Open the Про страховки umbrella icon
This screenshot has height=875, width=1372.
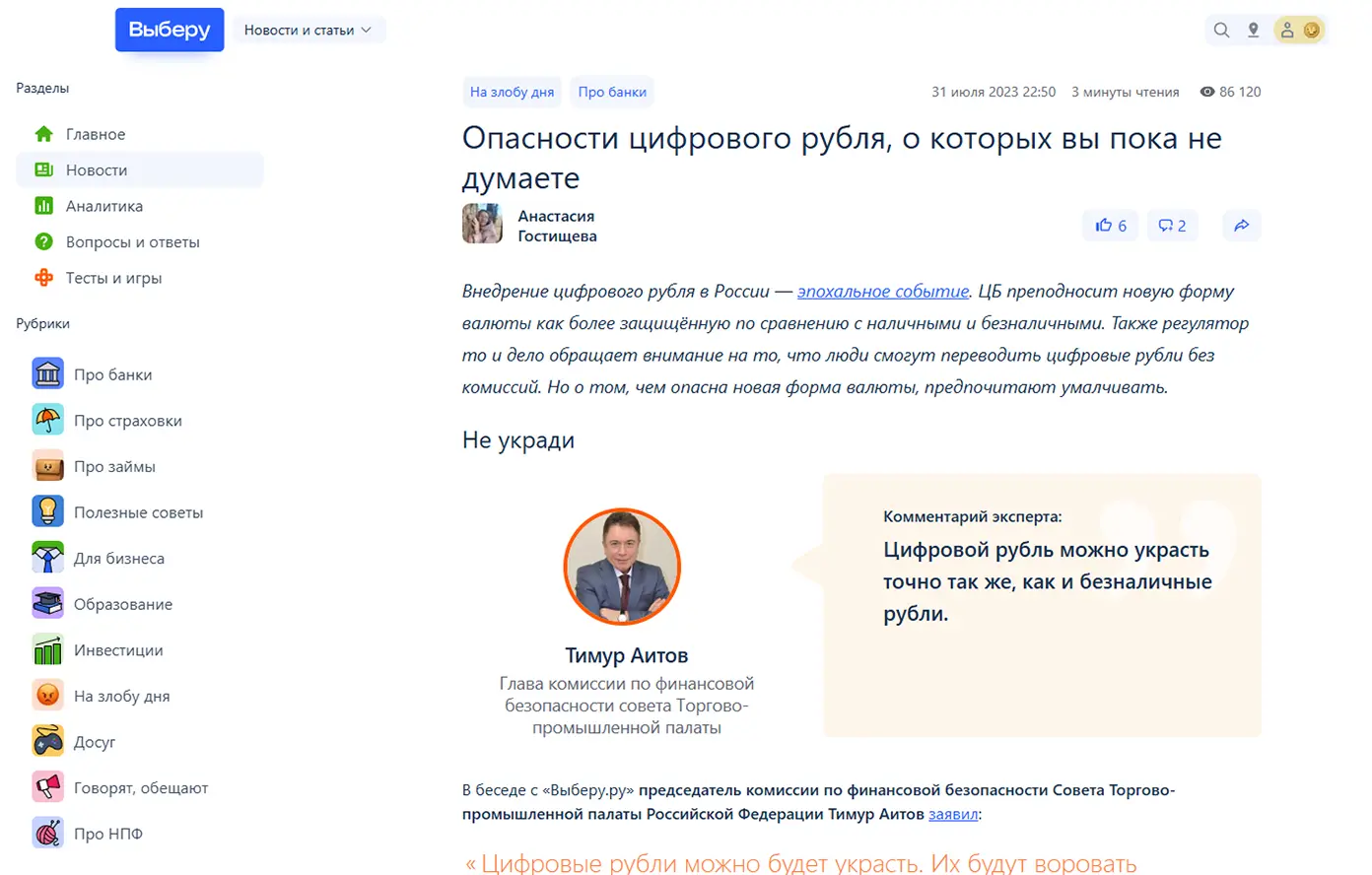click(47, 421)
